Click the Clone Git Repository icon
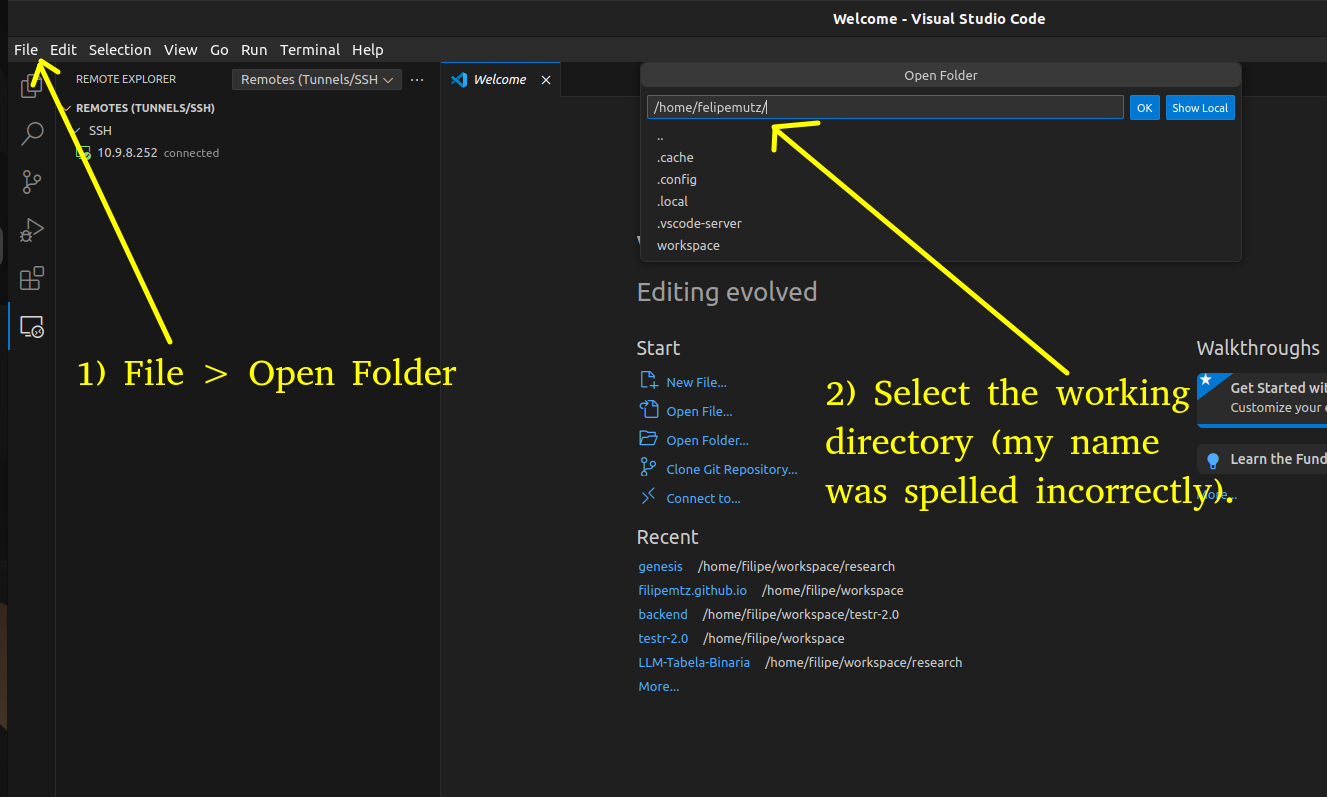This screenshot has height=797, width=1327. point(648,468)
